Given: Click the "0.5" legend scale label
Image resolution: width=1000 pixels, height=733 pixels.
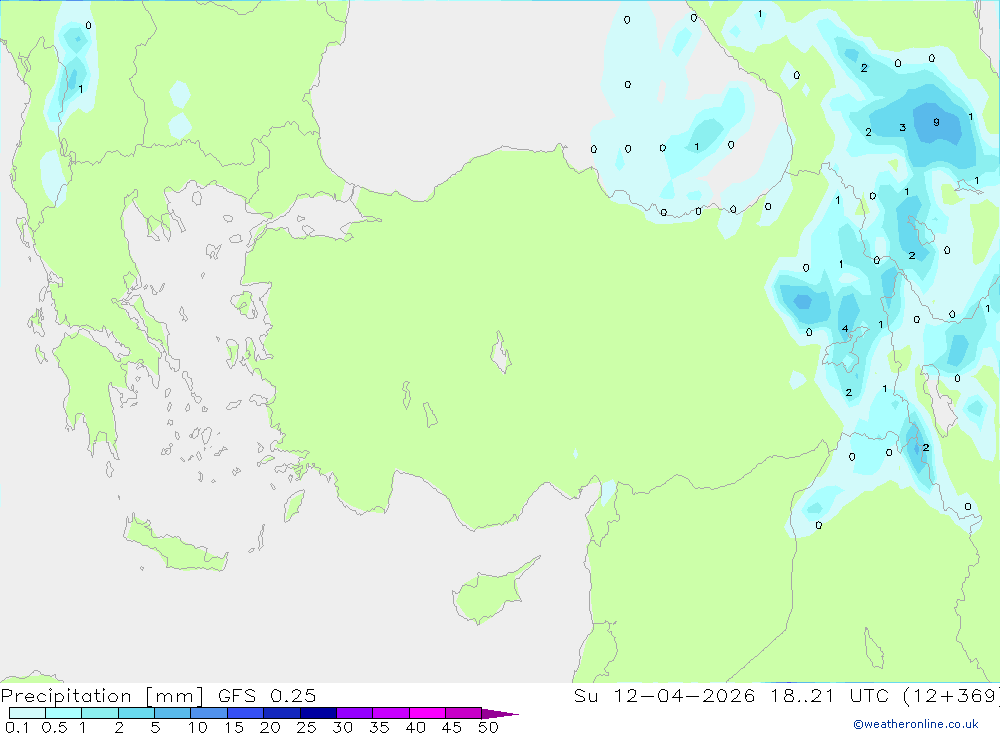Looking at the screenshot, I should tap(54, 727).
